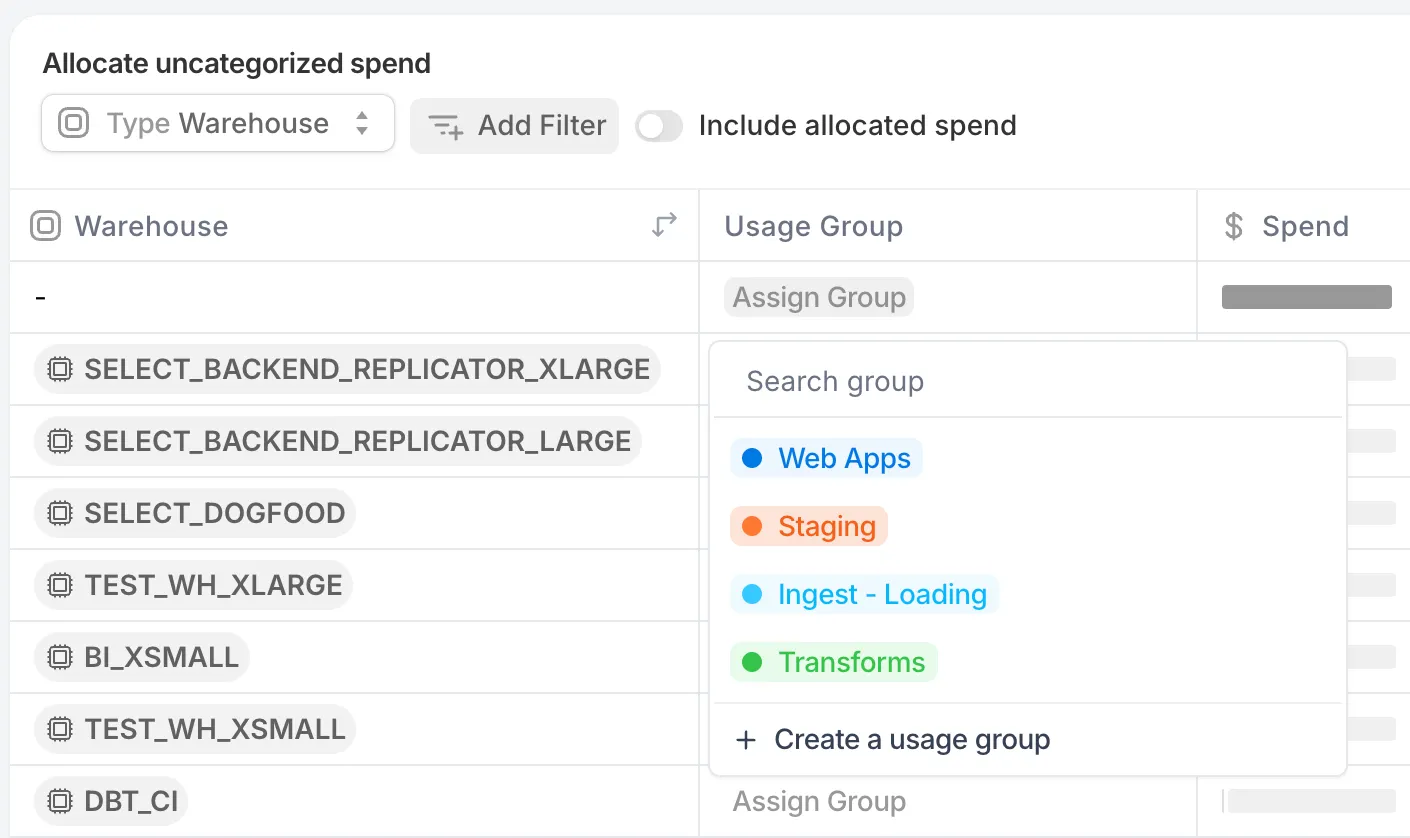
Task: Click the dollar sign icon in Spend header
Action: 1234,227
